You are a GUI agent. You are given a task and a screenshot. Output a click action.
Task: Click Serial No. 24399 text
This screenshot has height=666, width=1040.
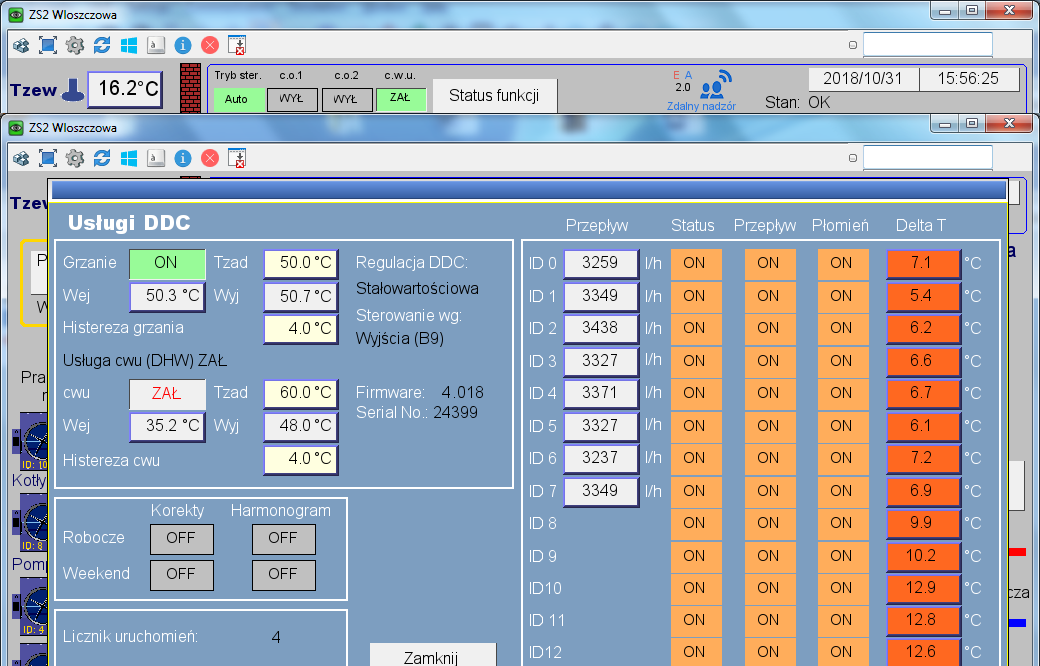tap(417, 413)
